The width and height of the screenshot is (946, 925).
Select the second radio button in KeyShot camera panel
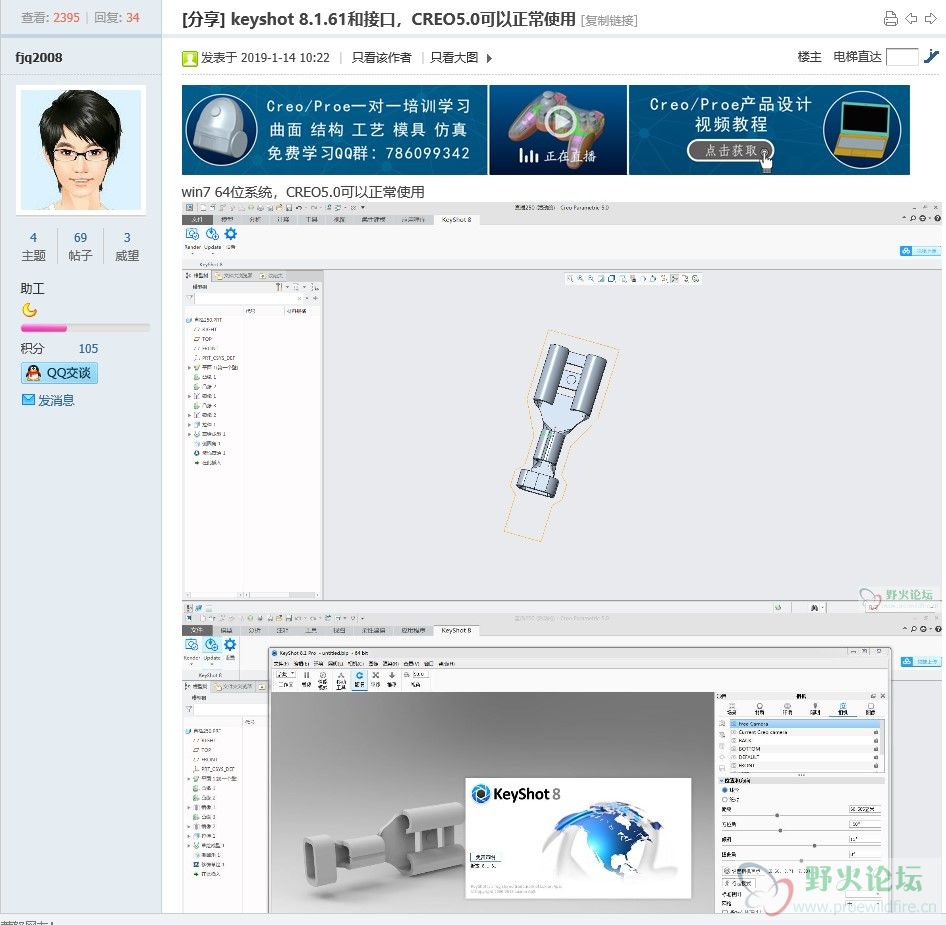(x=725, y=799)
